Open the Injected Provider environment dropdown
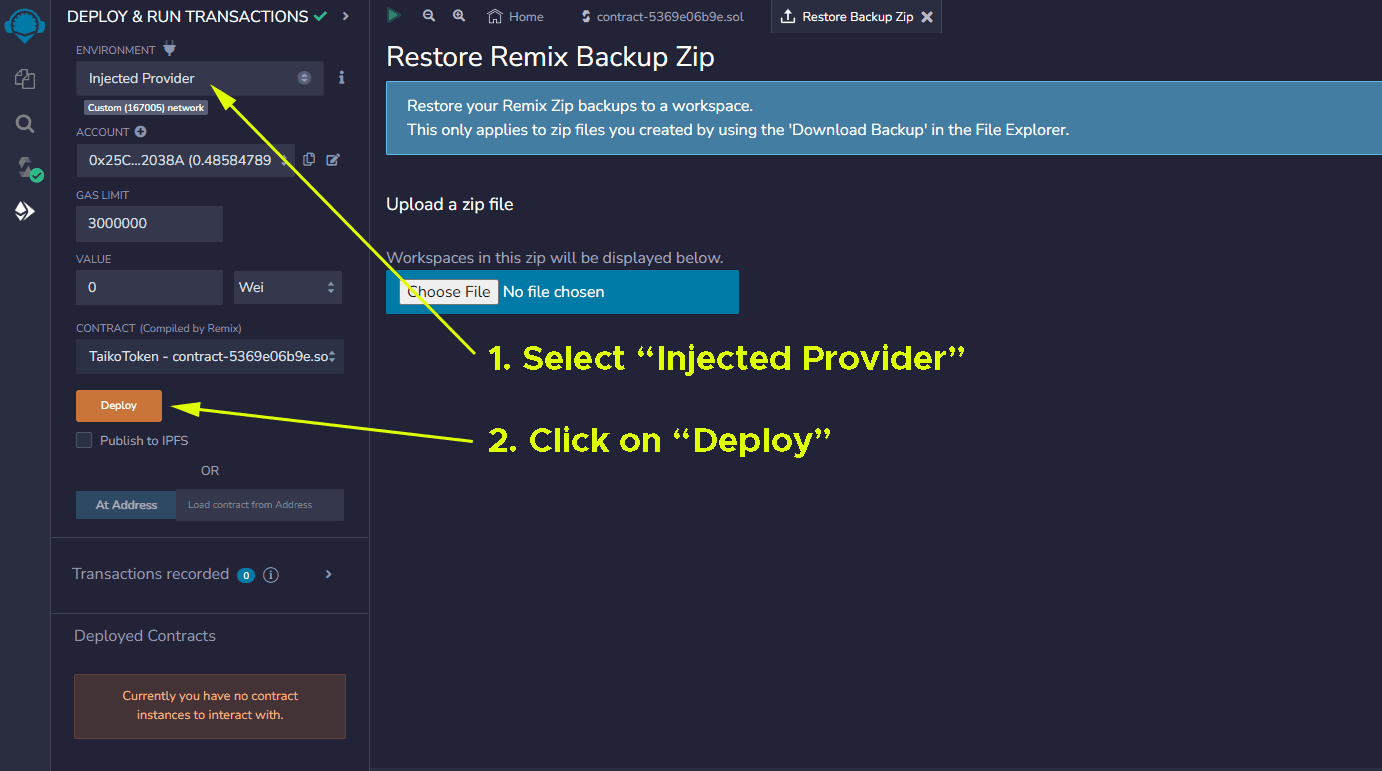Image resolution: width=1382 pixels, height=771 pixels. click(x=200, y=78)
